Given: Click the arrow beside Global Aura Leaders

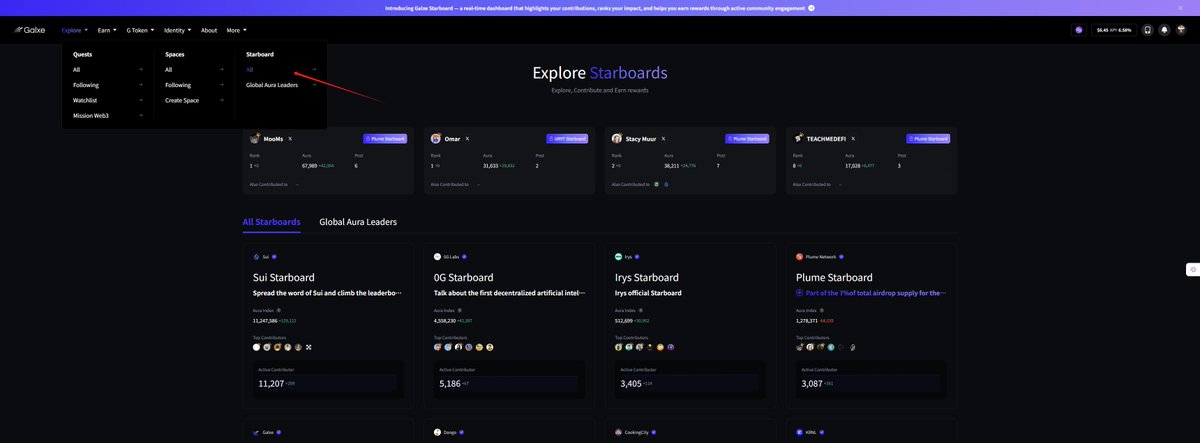Looking at the screenshot, I should [314, 85].
